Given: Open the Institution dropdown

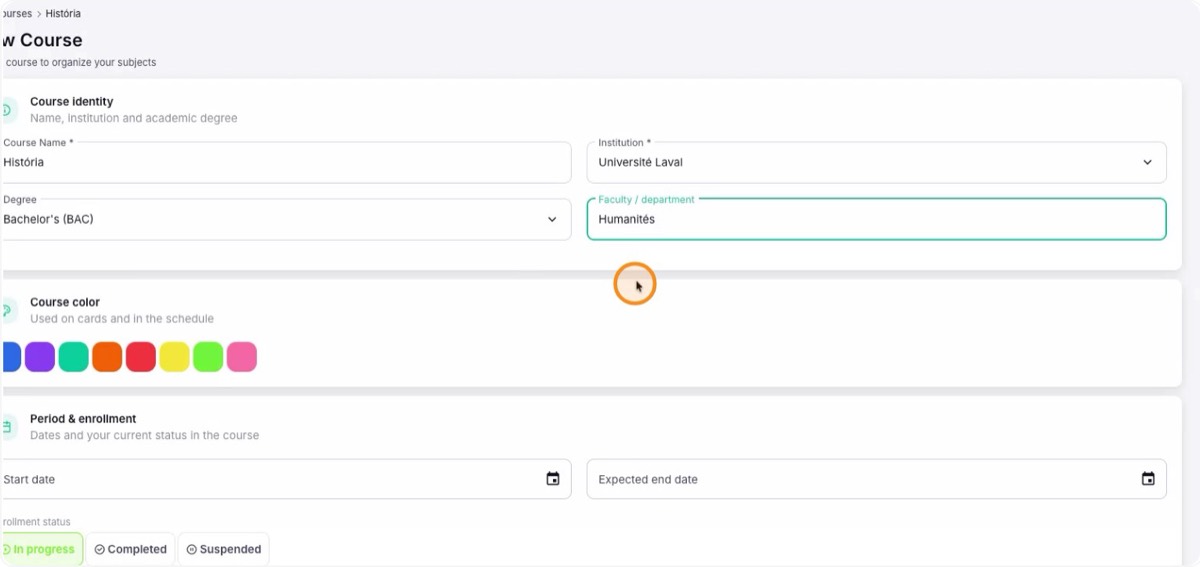Looking at the screenshot, I should point(876,162).
